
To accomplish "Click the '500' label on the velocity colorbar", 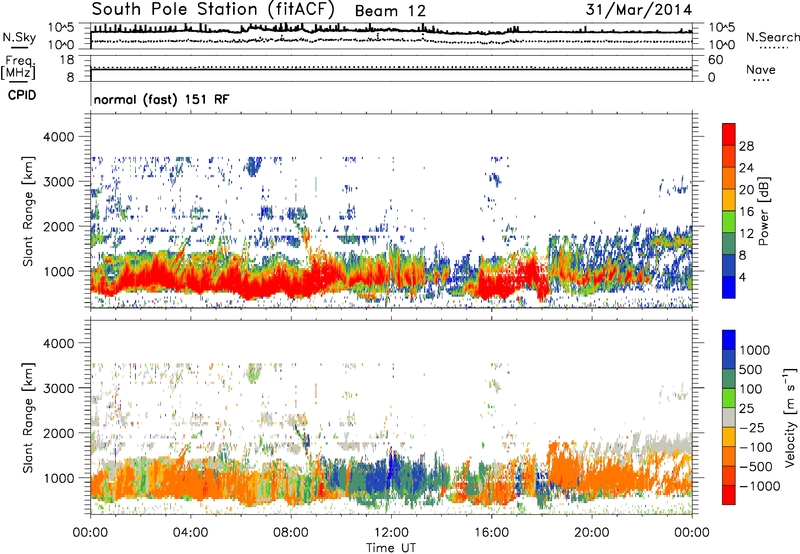I will 751,370.
